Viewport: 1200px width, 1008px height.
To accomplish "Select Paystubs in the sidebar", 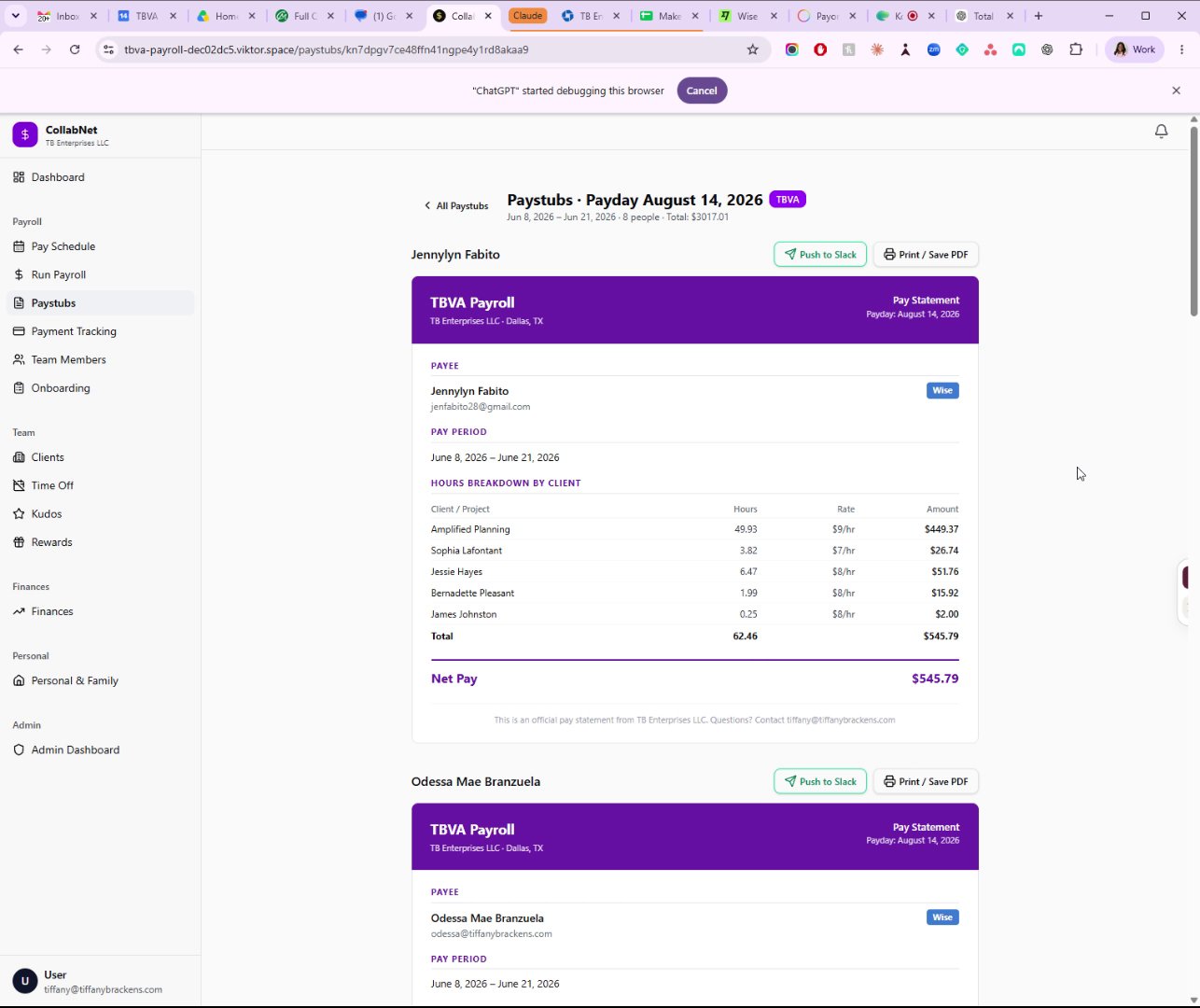I will pyautogui.click(x=100, y=302).
